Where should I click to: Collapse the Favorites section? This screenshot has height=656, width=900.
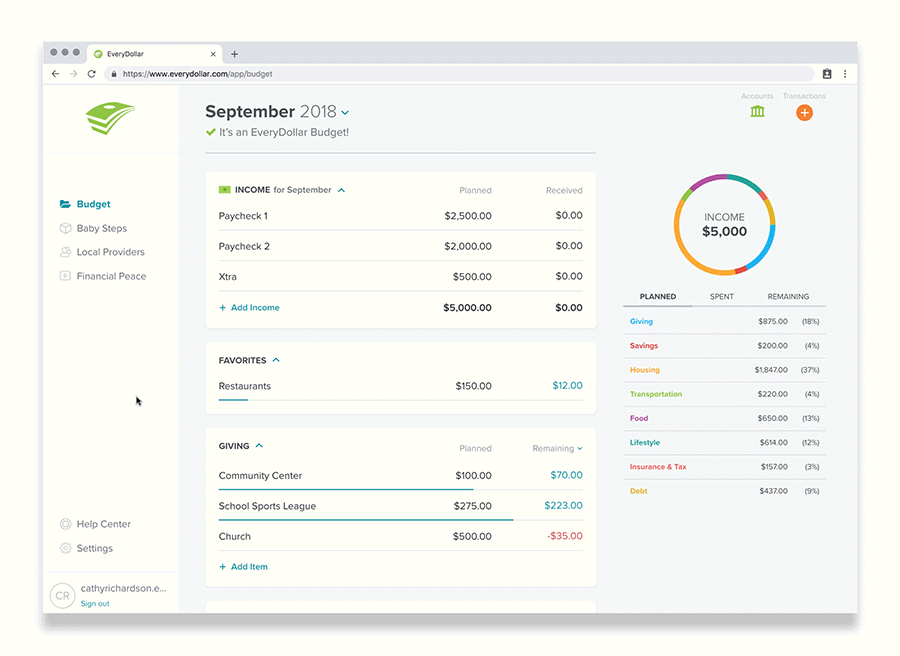276,360
